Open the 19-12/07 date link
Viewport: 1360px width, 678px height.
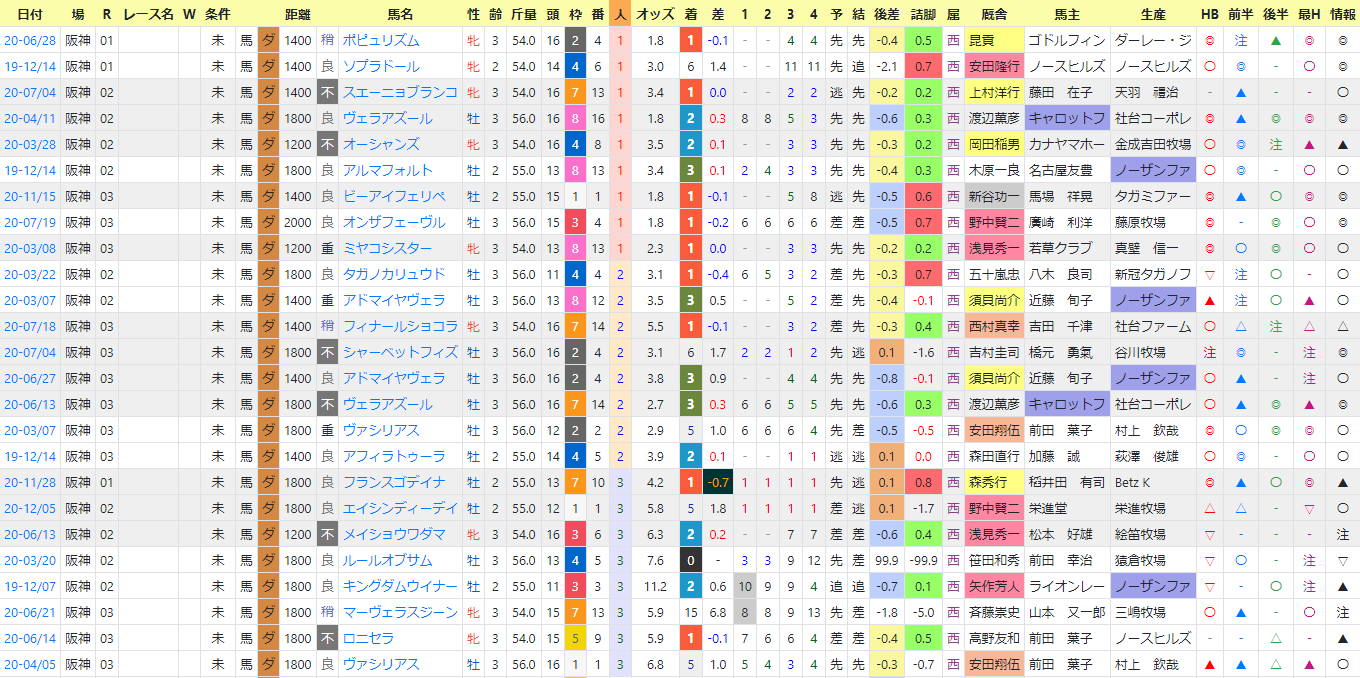click(29, 586)
